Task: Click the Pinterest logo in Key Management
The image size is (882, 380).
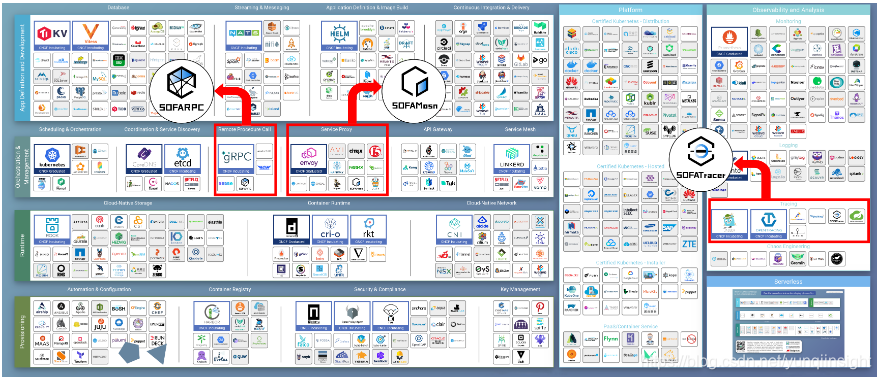Action: [539, 308]
